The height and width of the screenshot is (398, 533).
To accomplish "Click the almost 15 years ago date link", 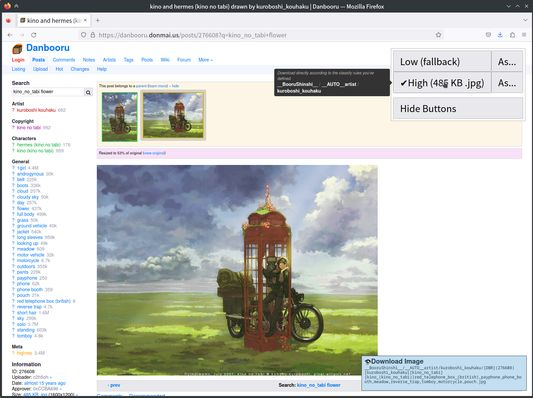I will (45, 383).
